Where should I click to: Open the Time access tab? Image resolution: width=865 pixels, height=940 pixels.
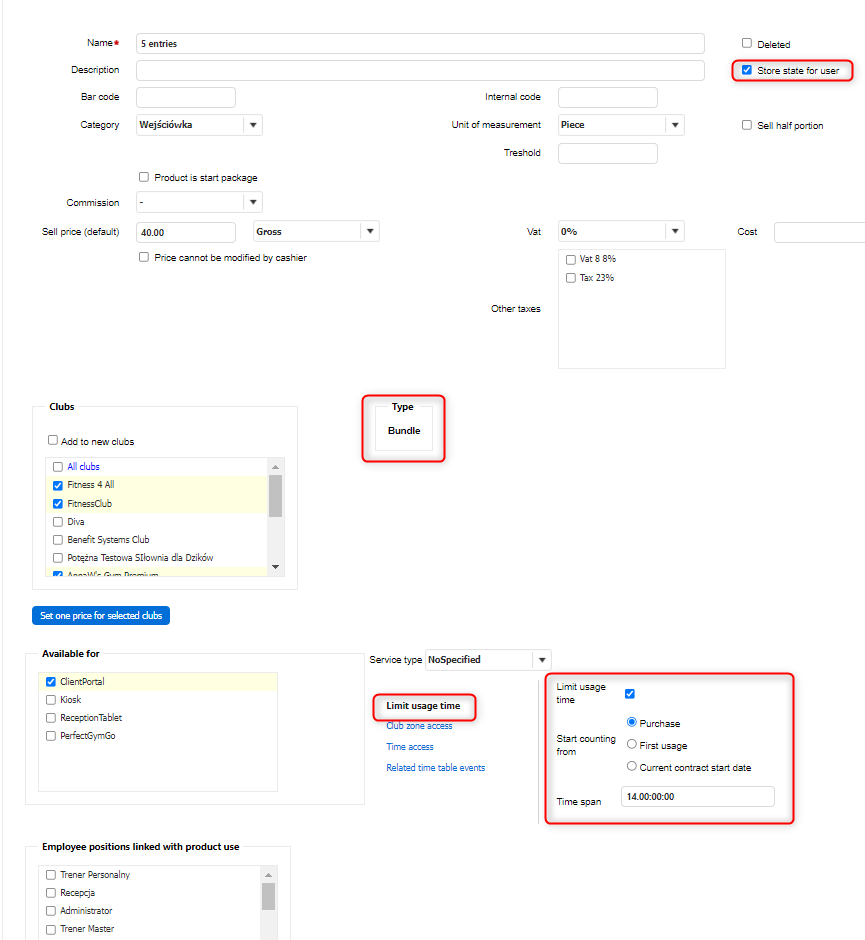coord(410,747)
